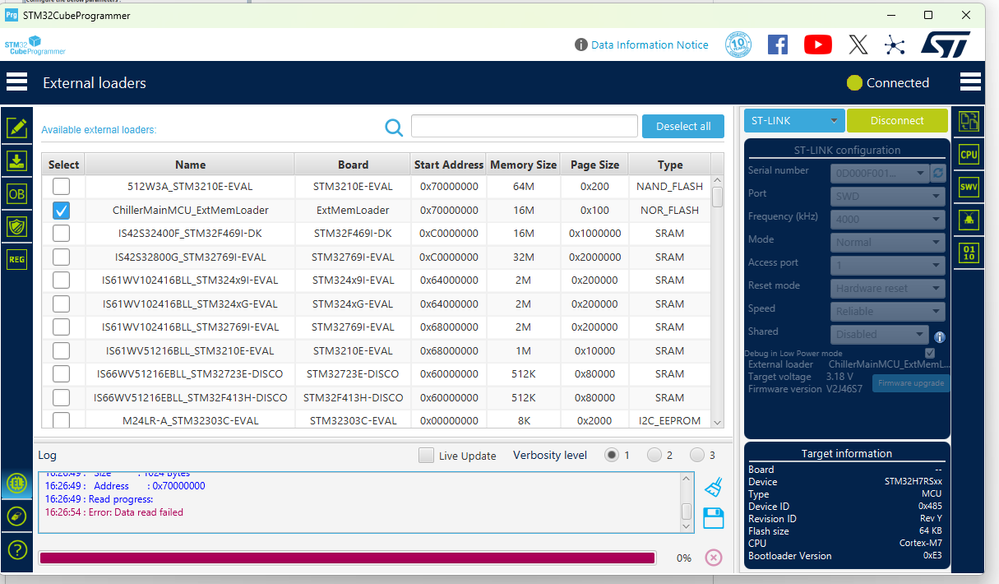Screen dimensions: 999x584
Task: Open the top icon above CPU
Action: click(969, 121)
